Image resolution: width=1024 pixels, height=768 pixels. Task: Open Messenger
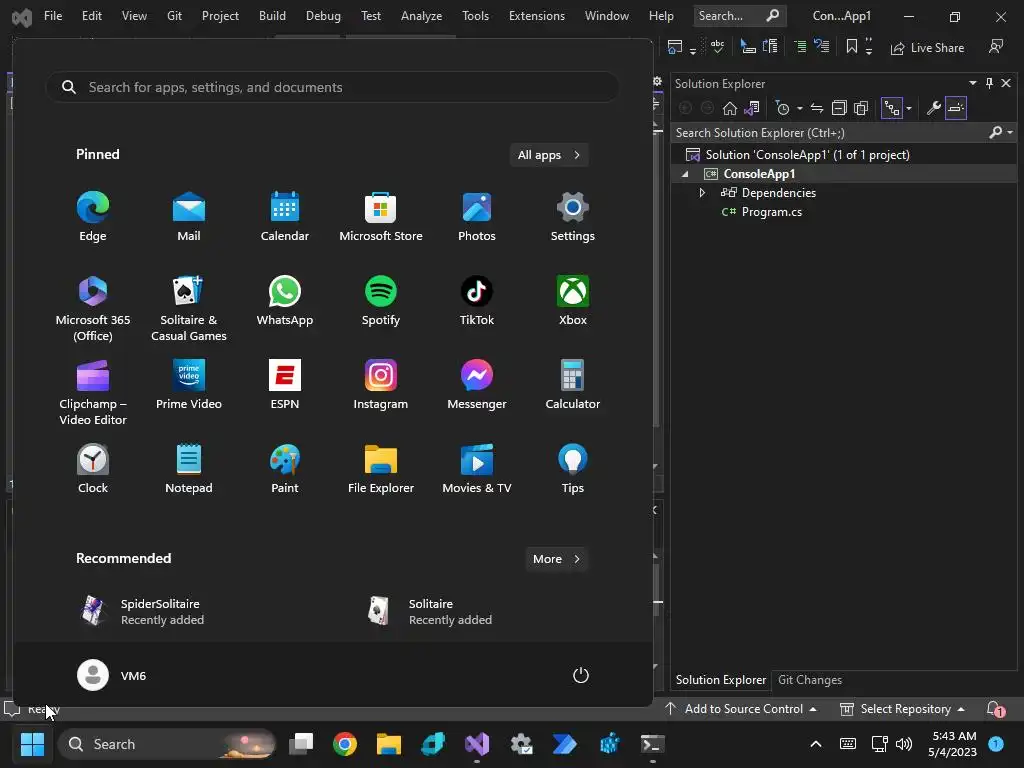coord(477,385)
